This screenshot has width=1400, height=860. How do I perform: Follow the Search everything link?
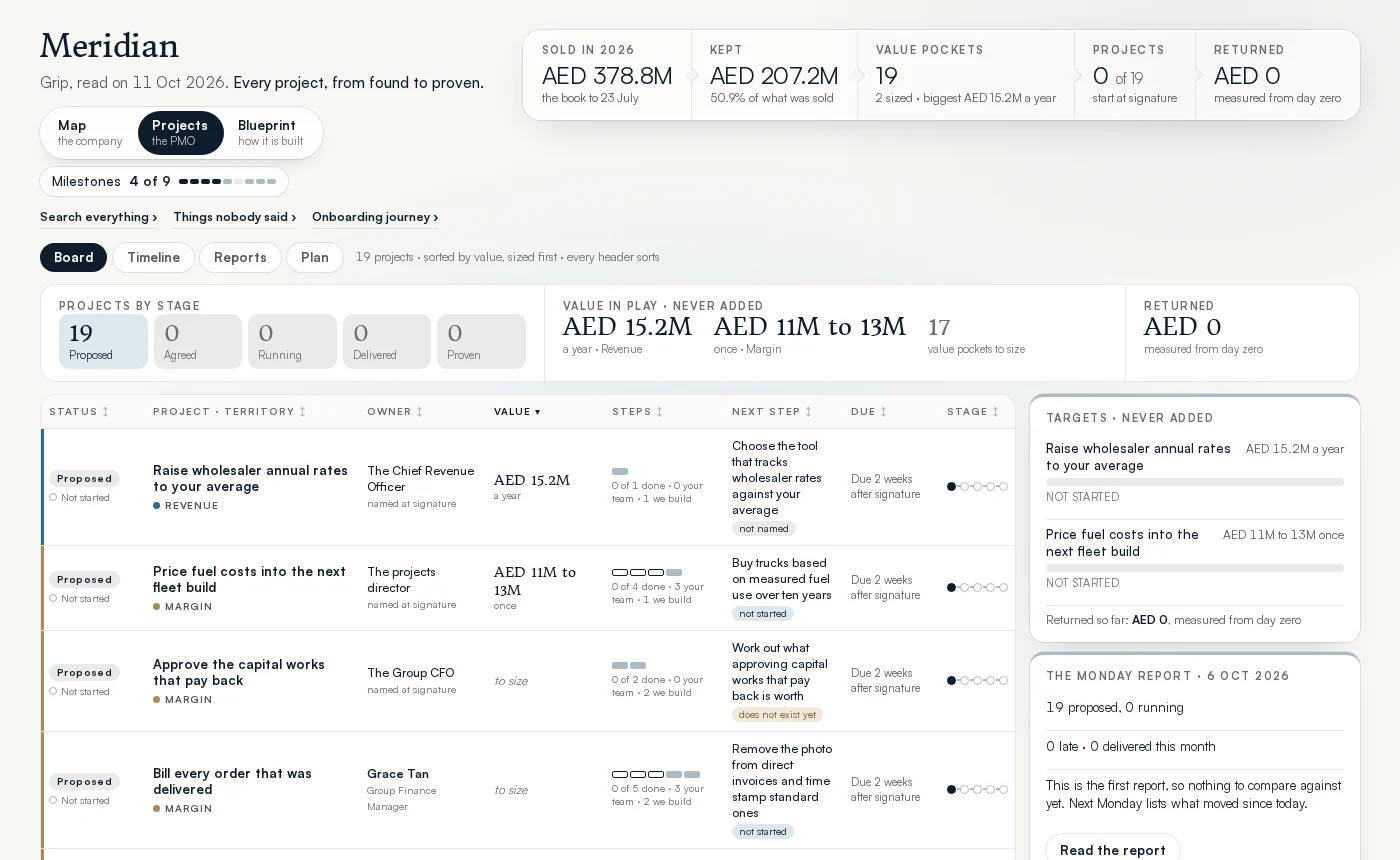pos(98,217)
